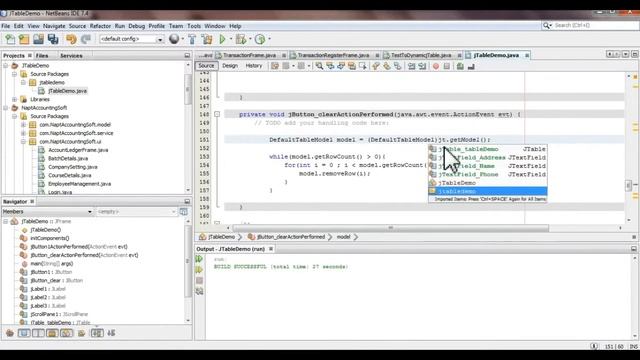Click the stop icon in Output panel
Viewport: 640px width, 360px height.
[199, 280]
